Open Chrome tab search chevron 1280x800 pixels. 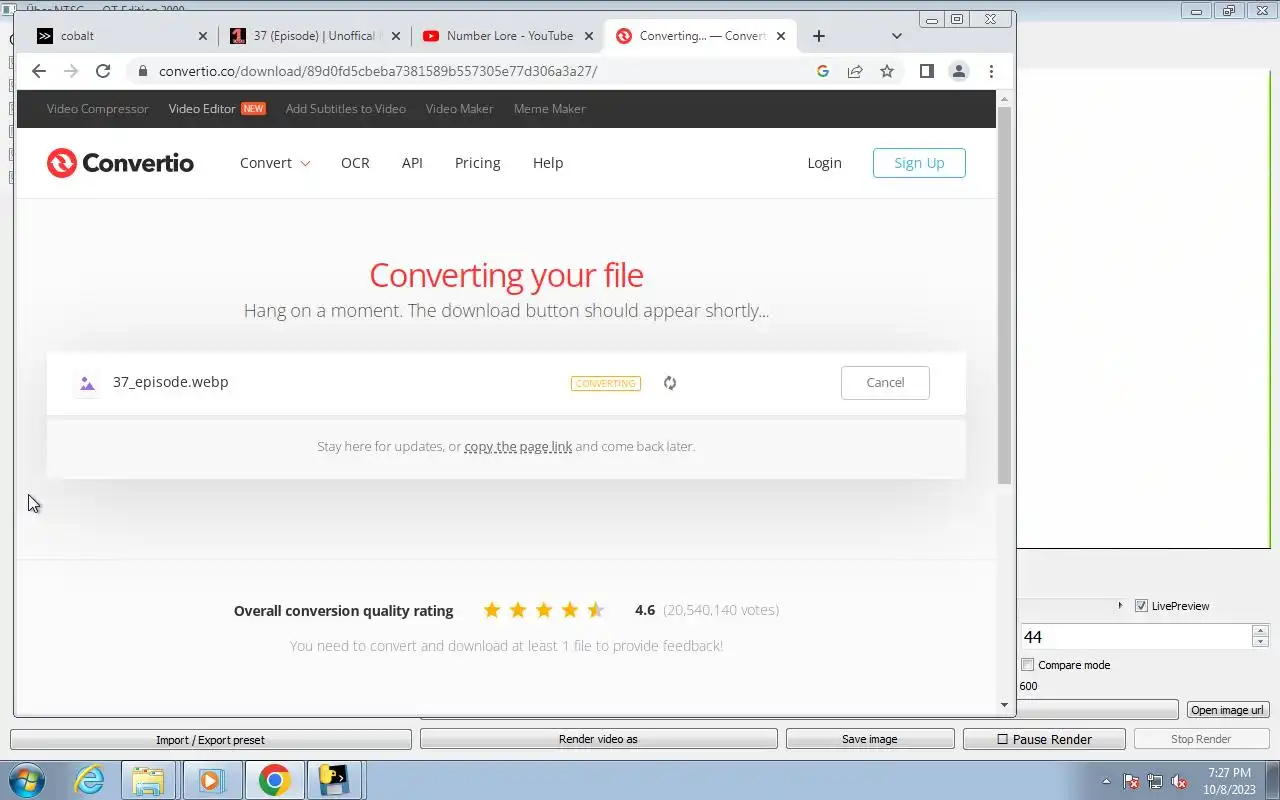pos(896,36)
